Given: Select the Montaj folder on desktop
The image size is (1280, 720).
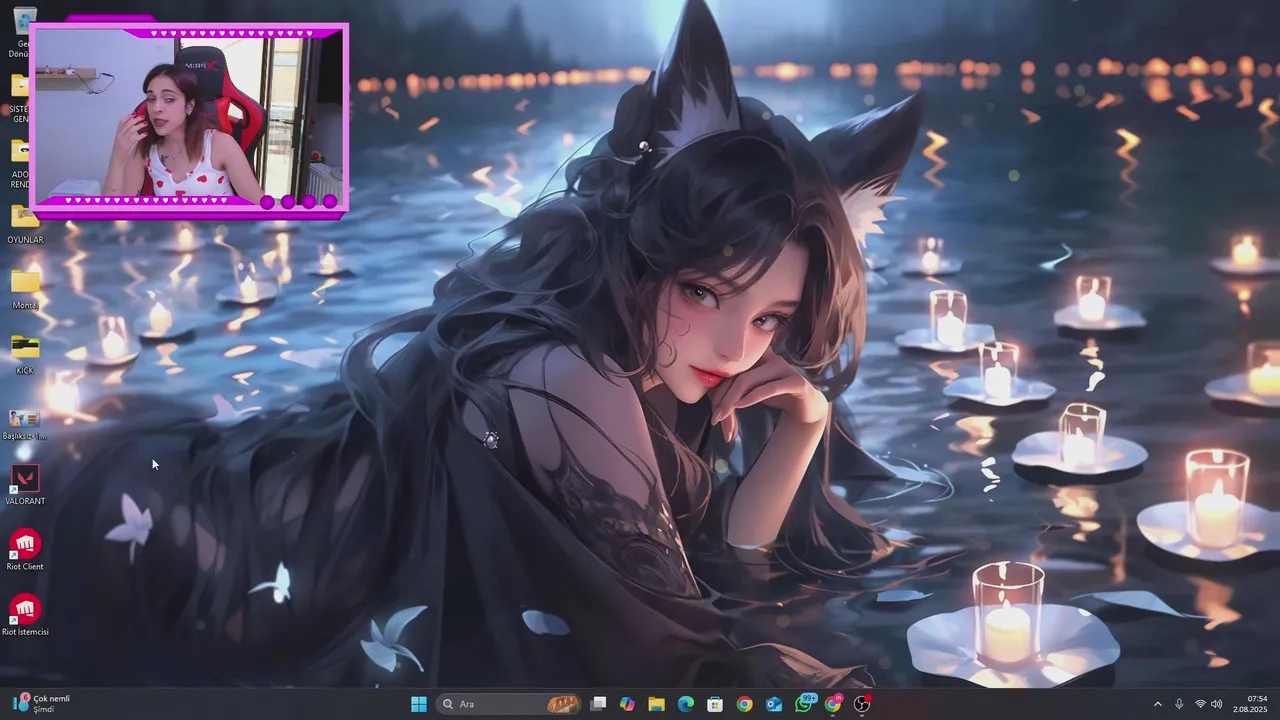Looking at the screenshot, I should pyautogui.click(x=25, y=287).
